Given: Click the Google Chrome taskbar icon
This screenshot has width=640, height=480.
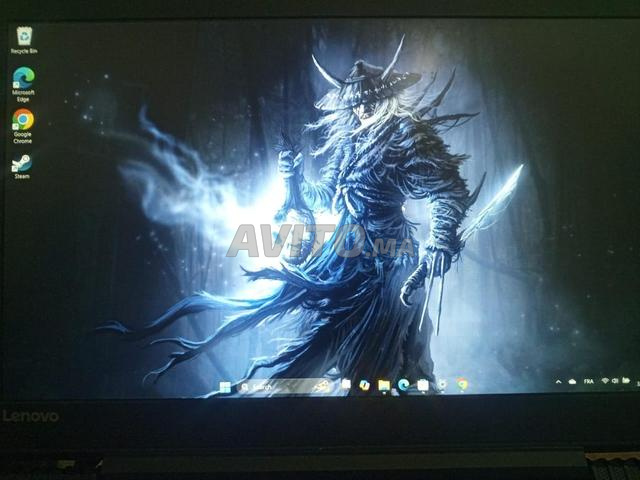Looking at the screenshot, I should point(462,383).
